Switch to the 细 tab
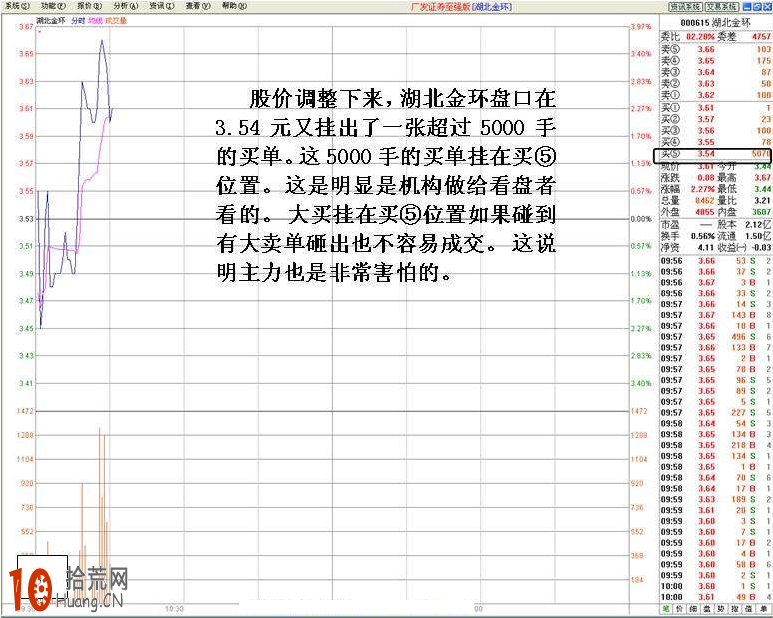This screenshot has width=773, height=618. pos(693,610)
